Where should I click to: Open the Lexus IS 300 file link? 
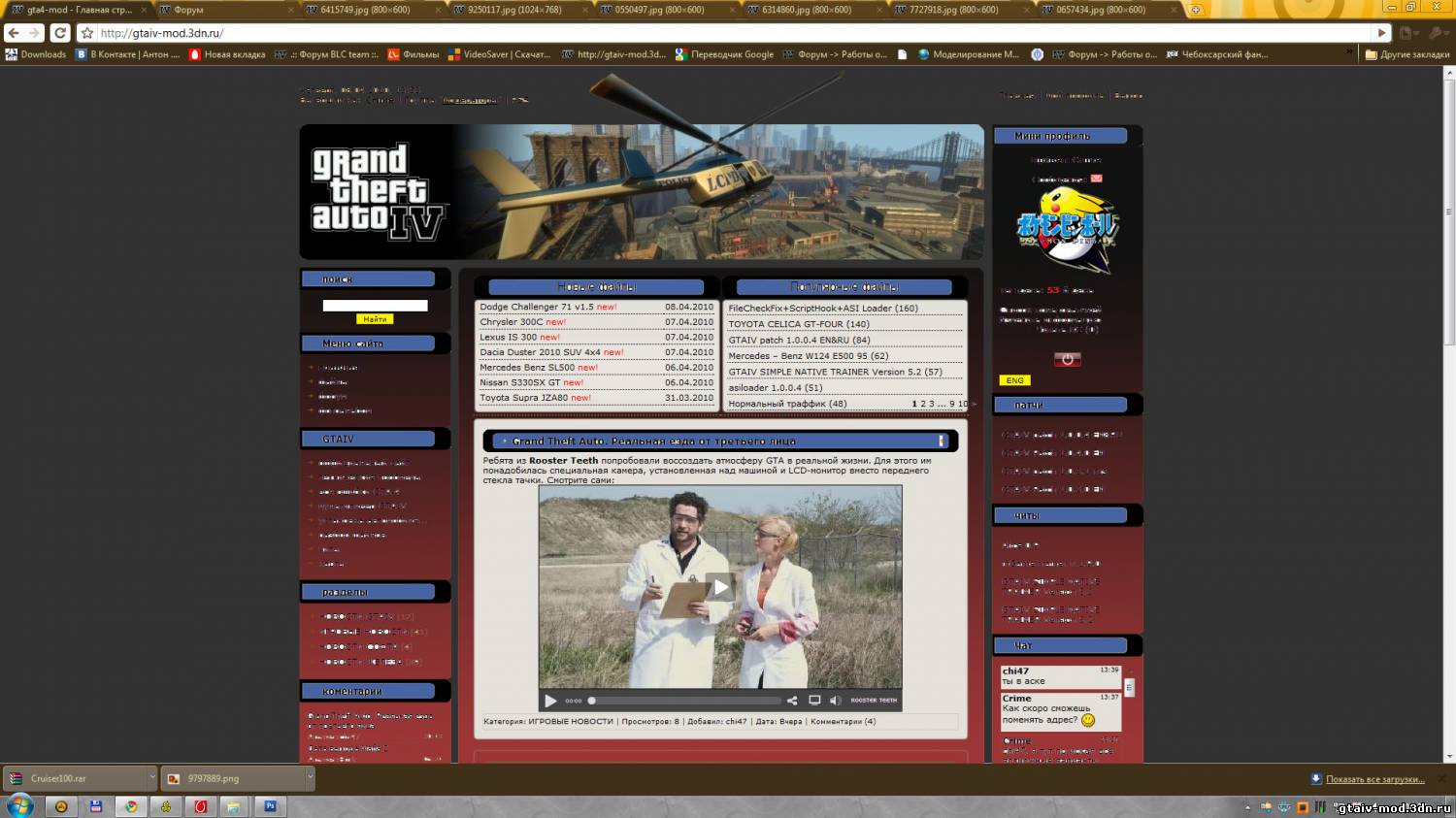point(508,337)
